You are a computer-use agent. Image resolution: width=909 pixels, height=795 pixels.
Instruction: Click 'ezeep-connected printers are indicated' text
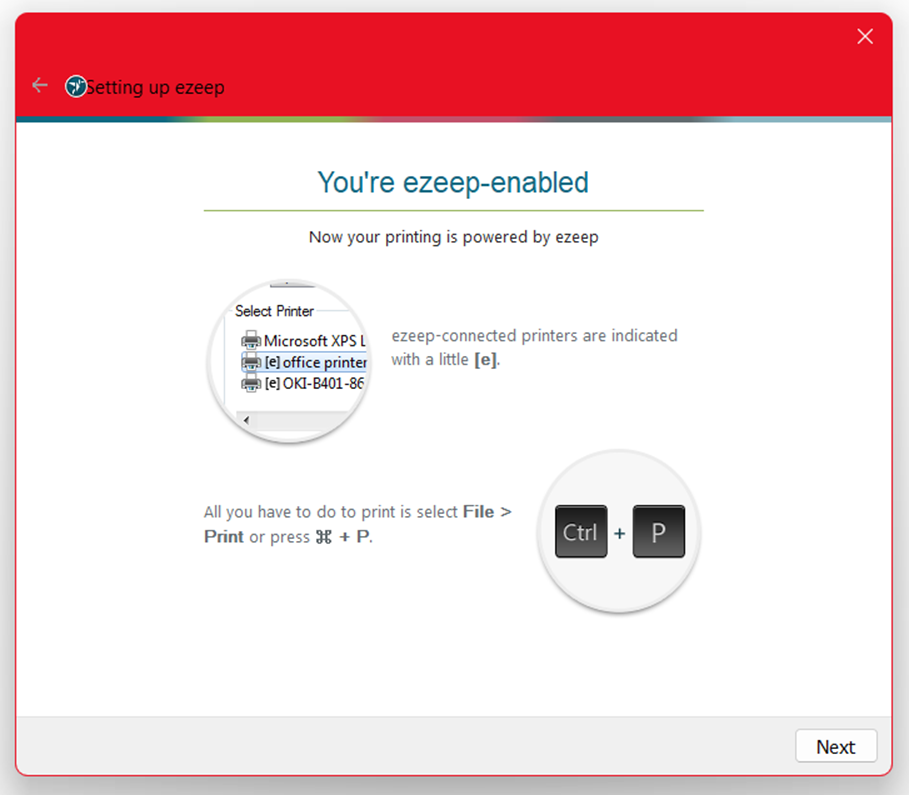point(534,347)
